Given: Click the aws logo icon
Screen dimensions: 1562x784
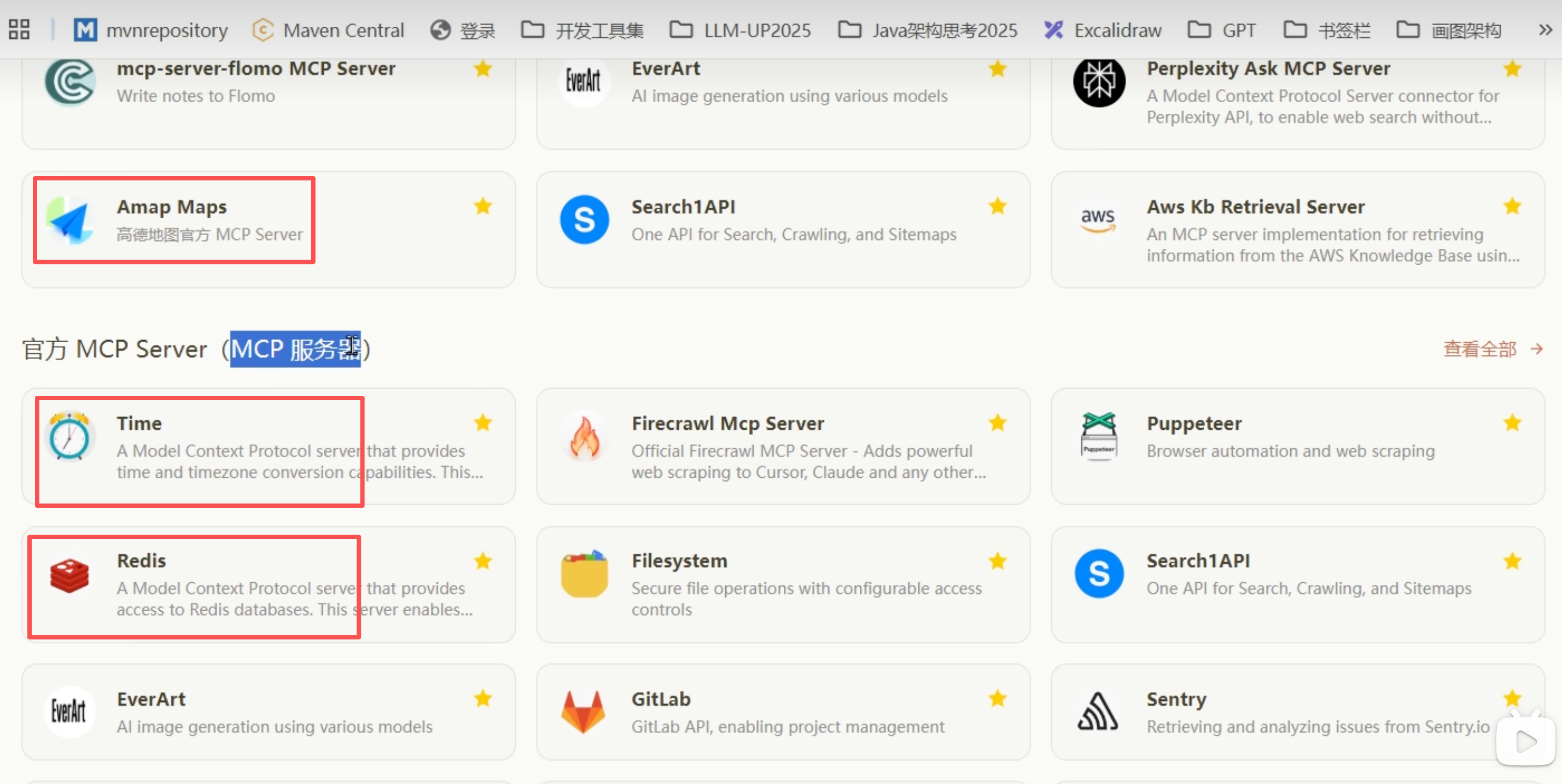Looking at the screenshot, I should click(1098, 219).
